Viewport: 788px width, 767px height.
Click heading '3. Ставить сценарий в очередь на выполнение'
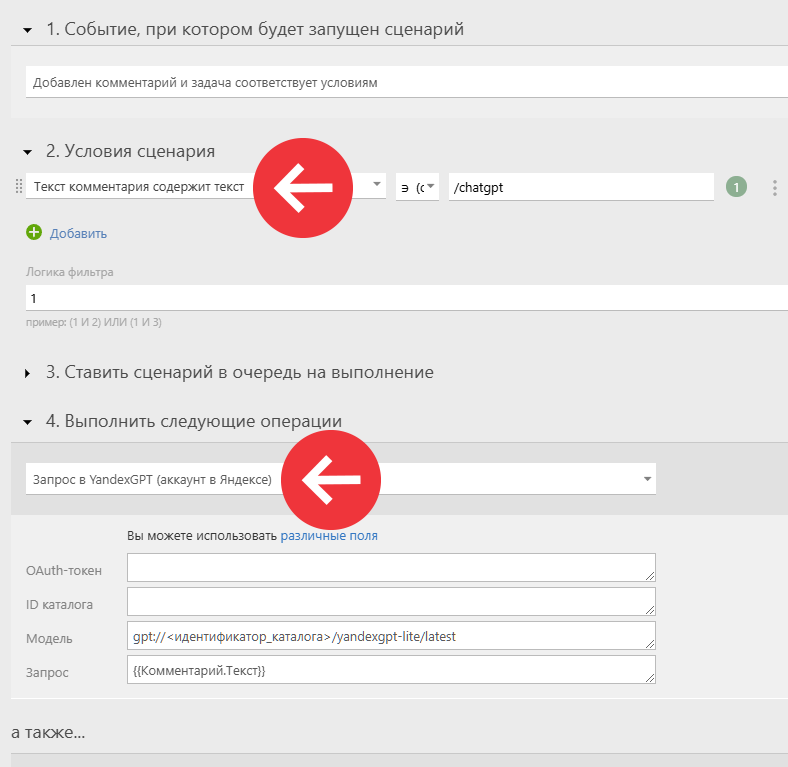[240, 372]
